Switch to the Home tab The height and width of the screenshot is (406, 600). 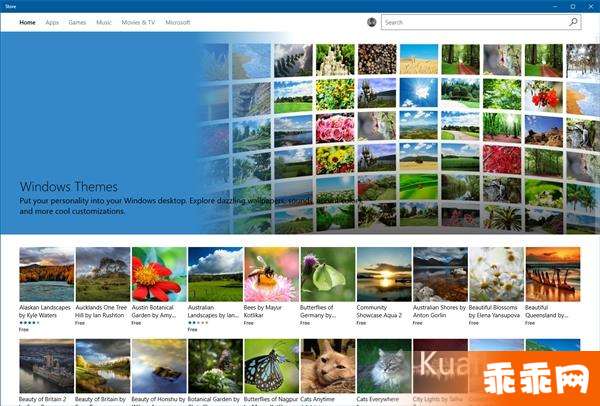(27, 23)
